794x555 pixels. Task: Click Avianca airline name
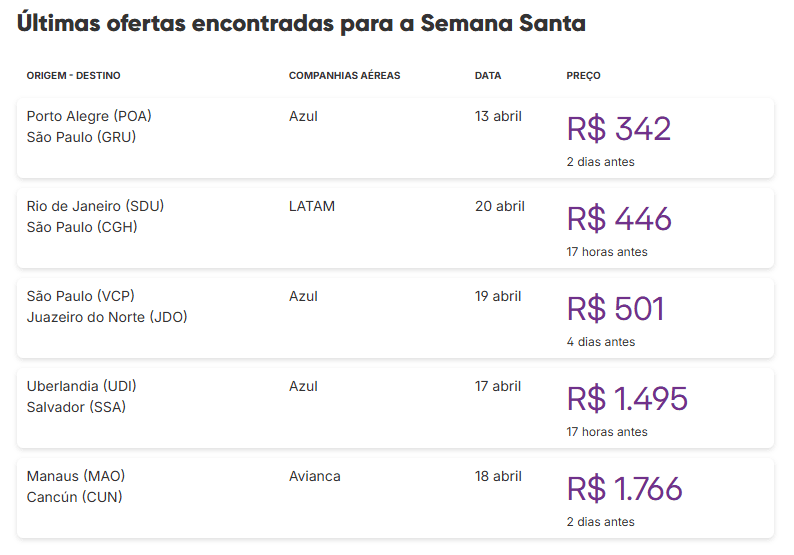coord(314,476)
